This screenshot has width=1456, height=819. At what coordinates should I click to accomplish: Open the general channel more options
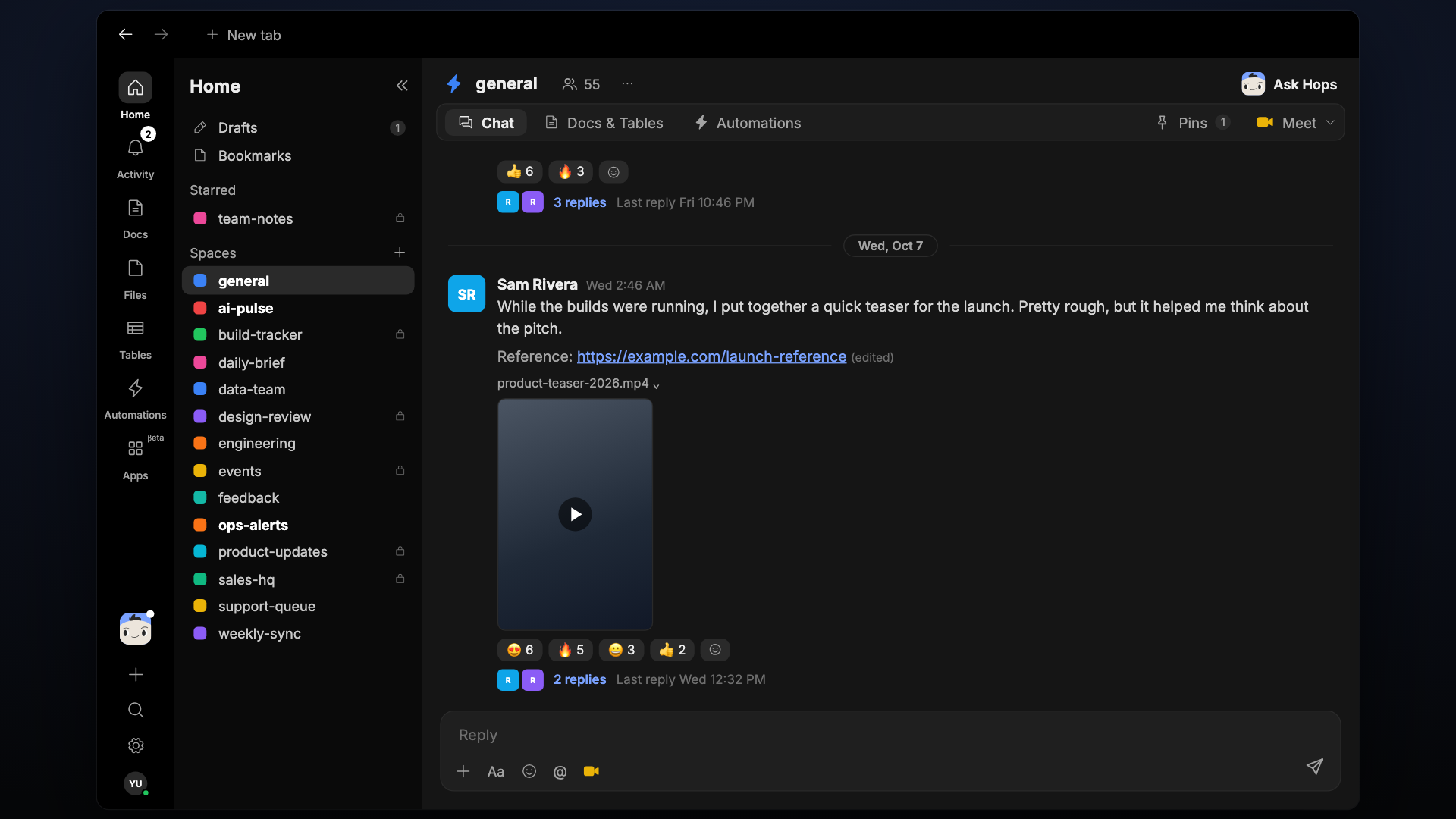coord(627,84)
